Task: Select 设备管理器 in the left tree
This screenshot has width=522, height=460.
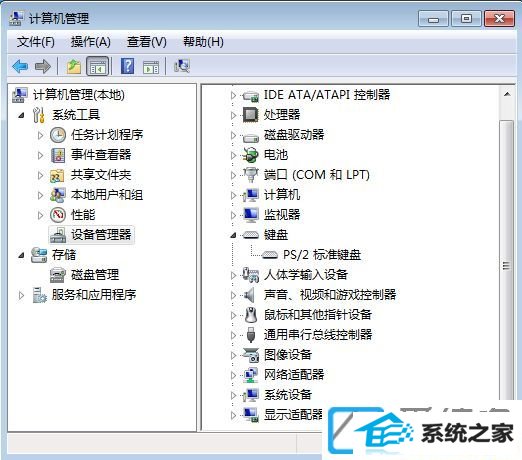Action: pos(101,235)
